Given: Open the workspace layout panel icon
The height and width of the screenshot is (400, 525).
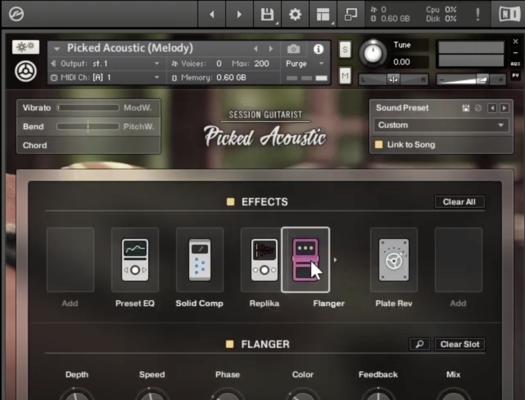Looking at the screenshot, I should pos(323,14).
